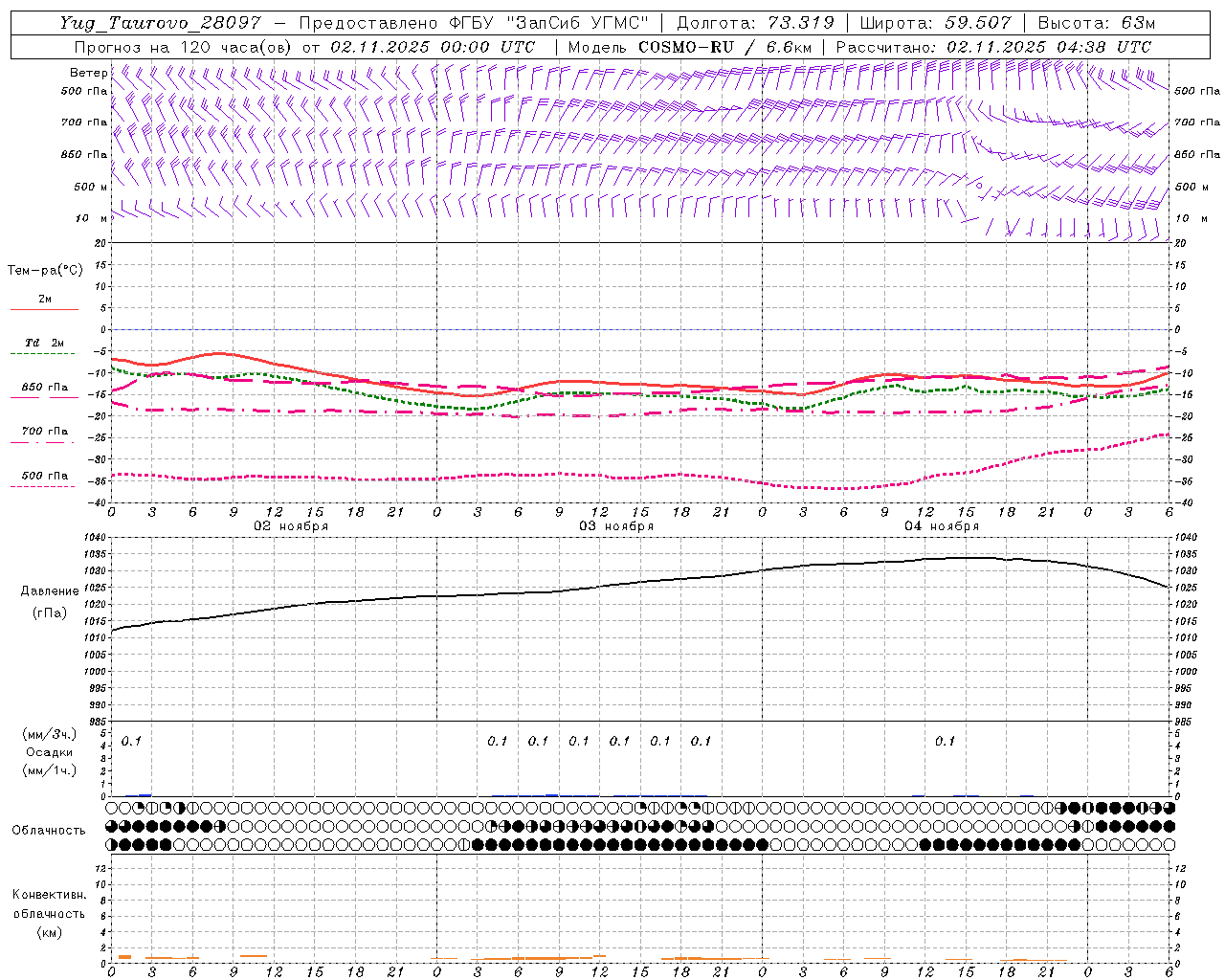Click the 2м temperature legend line sample
Viewport: 1225px width, 980px height.
[x=44, y=310]
